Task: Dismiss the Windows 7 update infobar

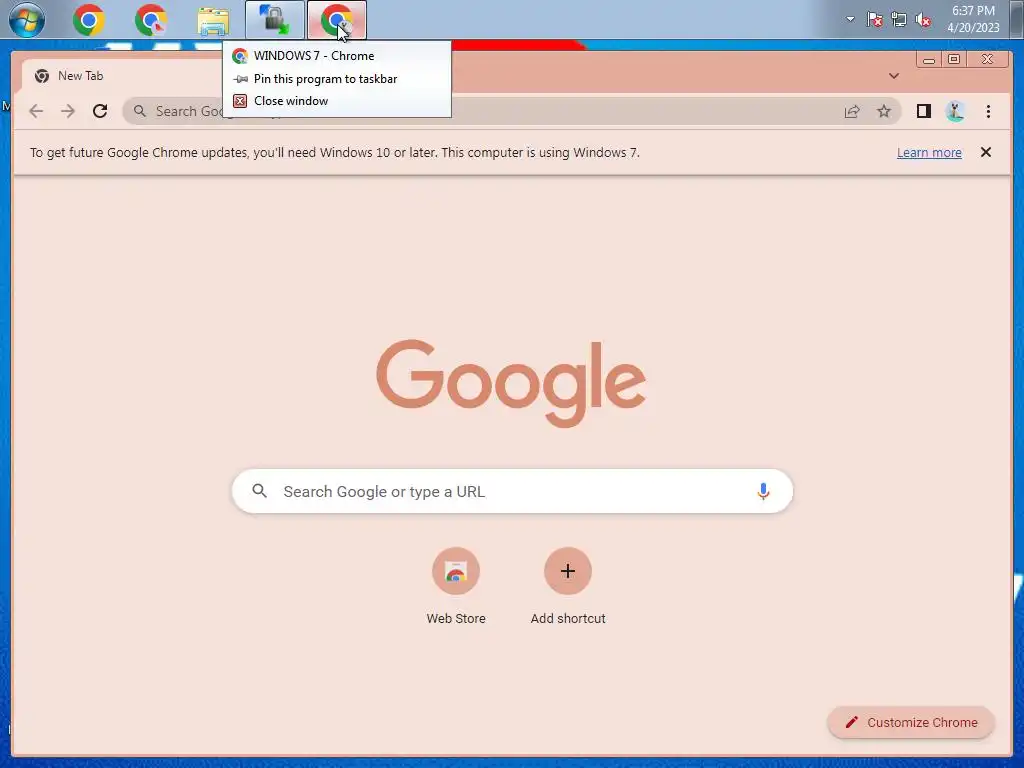Action: point(986,152)
